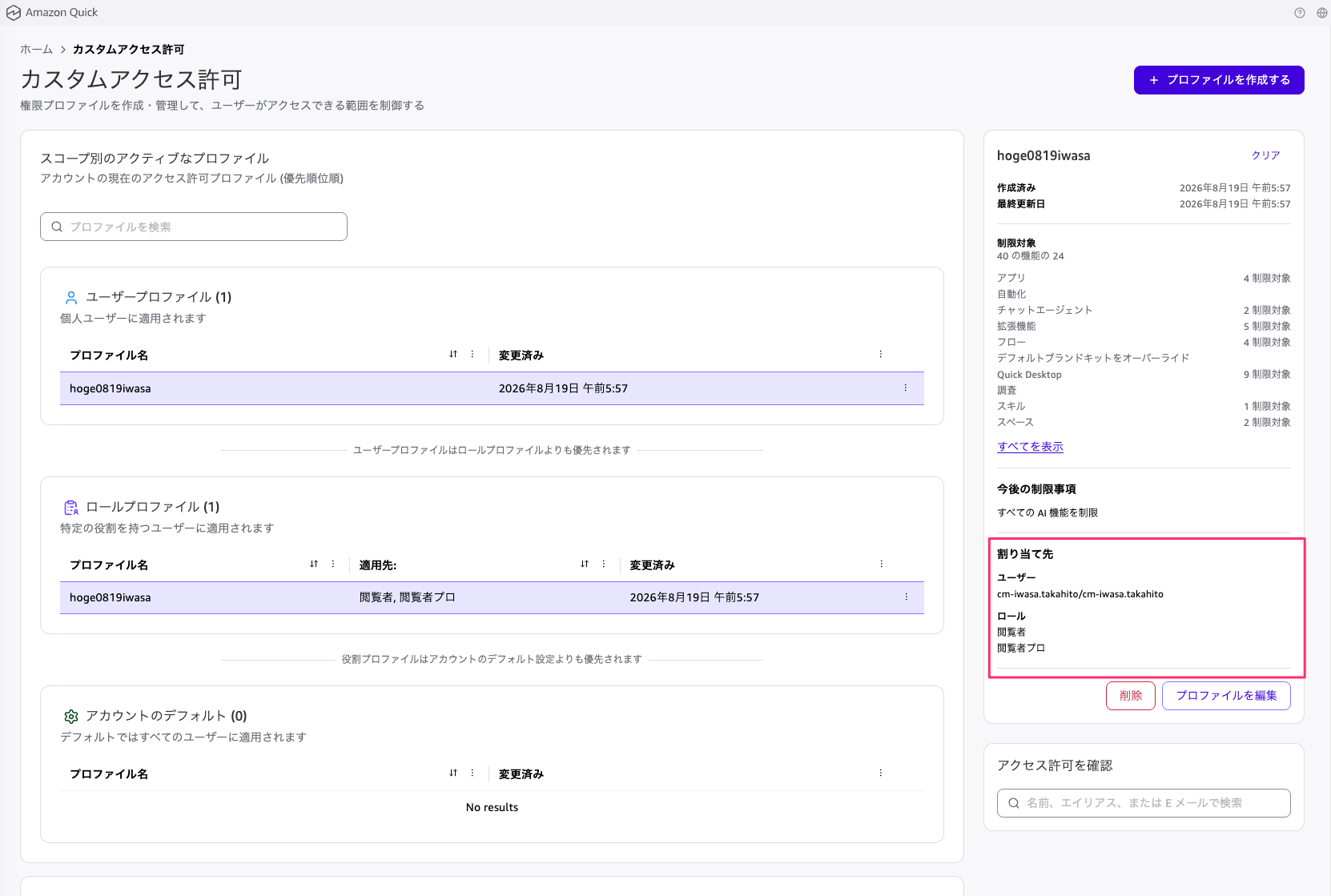The height and width of the screenshot is (896, 1331).
Task: Open the globe language icon
Action: [1322, 13]
